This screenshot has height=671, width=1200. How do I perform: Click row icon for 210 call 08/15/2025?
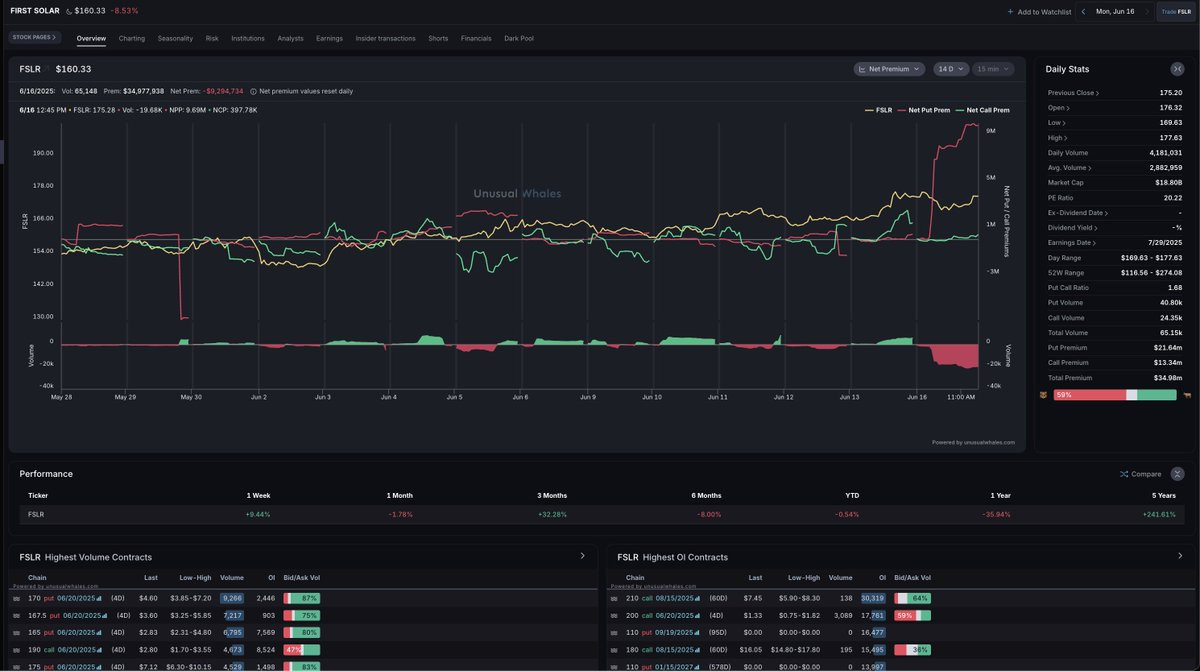(x=615, y=598)
